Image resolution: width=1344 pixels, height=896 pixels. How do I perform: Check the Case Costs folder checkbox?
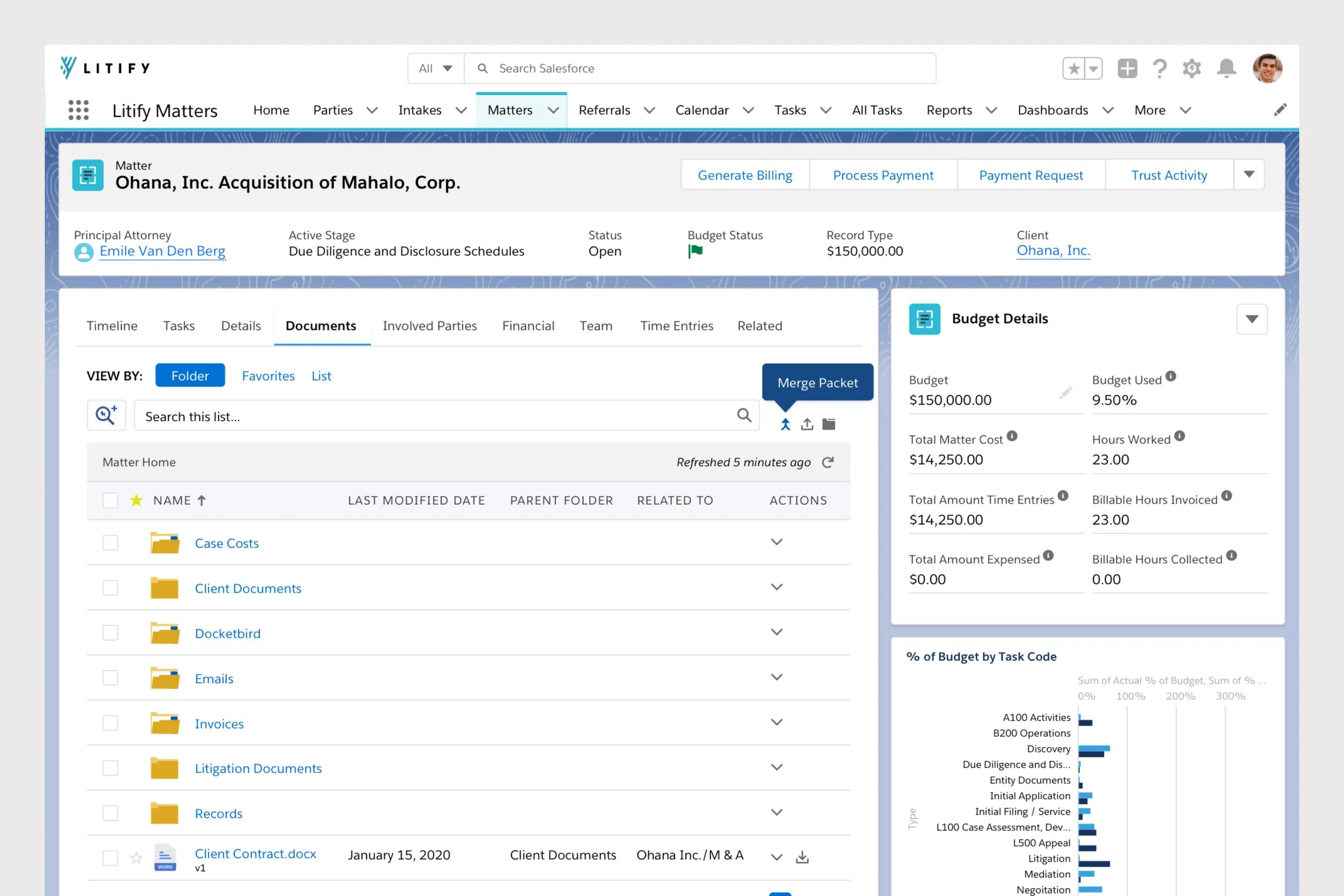[110, 542]
